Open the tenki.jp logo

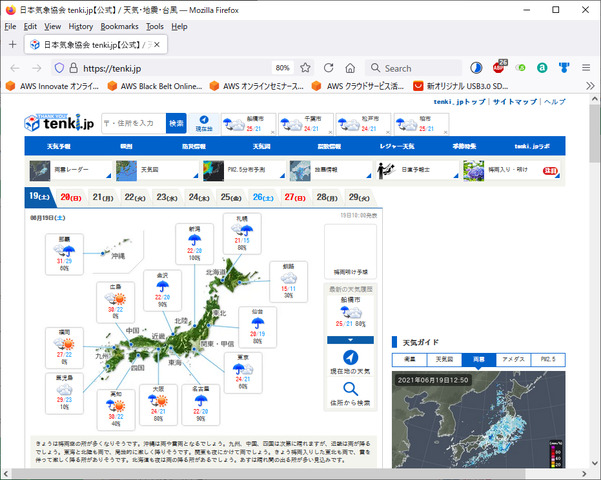click(60, 124)
